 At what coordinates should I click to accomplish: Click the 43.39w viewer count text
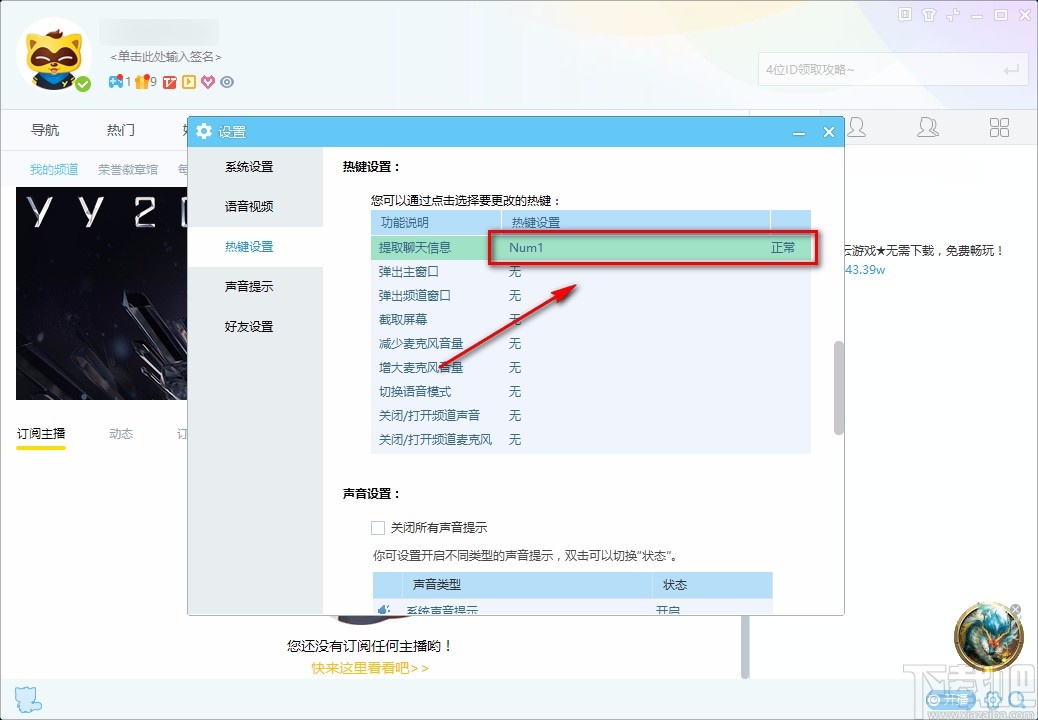865,270
